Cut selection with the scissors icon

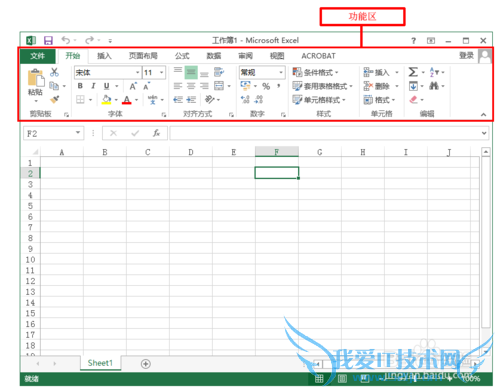(x=54, y=72)
